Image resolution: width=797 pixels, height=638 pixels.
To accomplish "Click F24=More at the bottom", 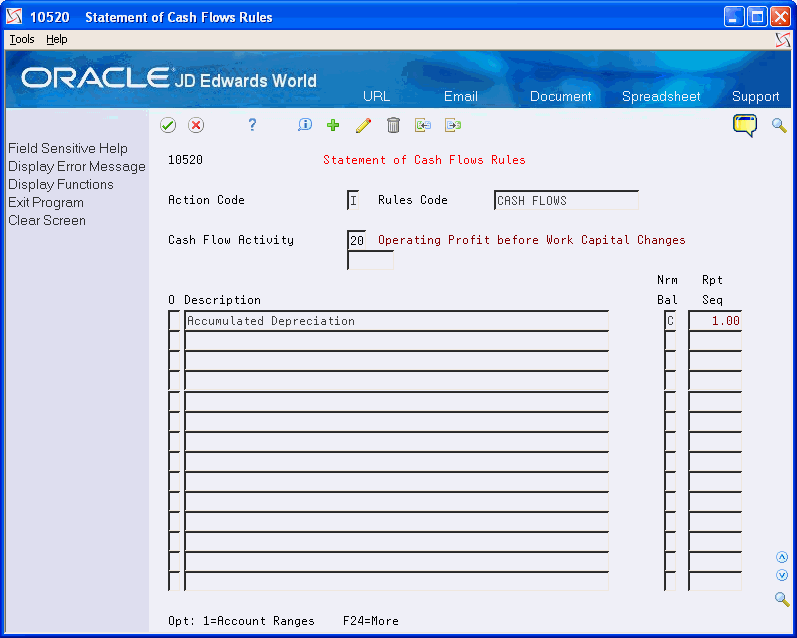I will pos(371,621).
